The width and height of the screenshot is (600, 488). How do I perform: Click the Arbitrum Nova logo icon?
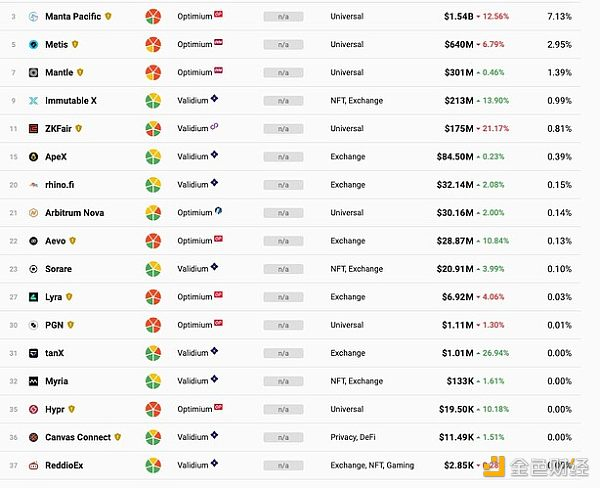35,213
